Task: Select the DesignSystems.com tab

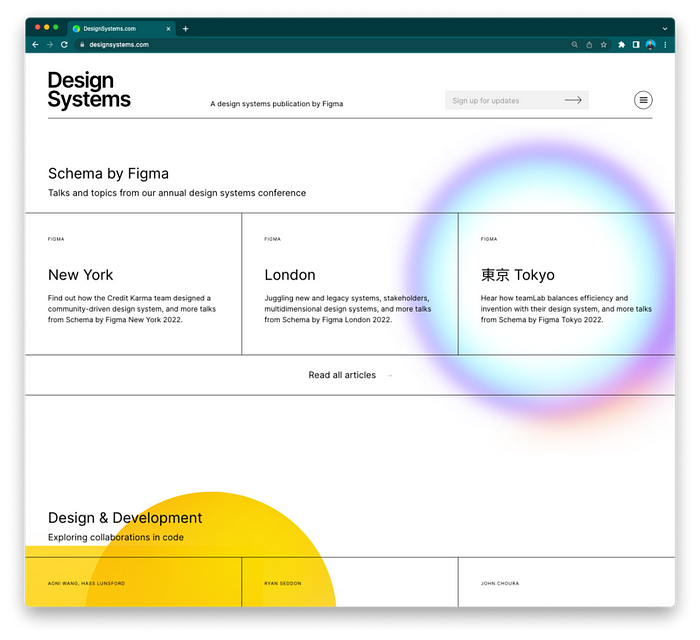Action: [122, 29]
